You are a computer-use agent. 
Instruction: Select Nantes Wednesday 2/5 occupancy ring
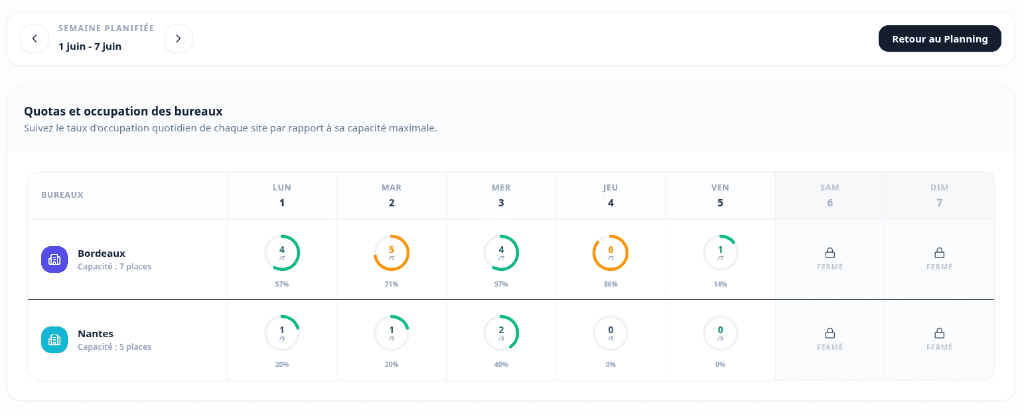501,333
